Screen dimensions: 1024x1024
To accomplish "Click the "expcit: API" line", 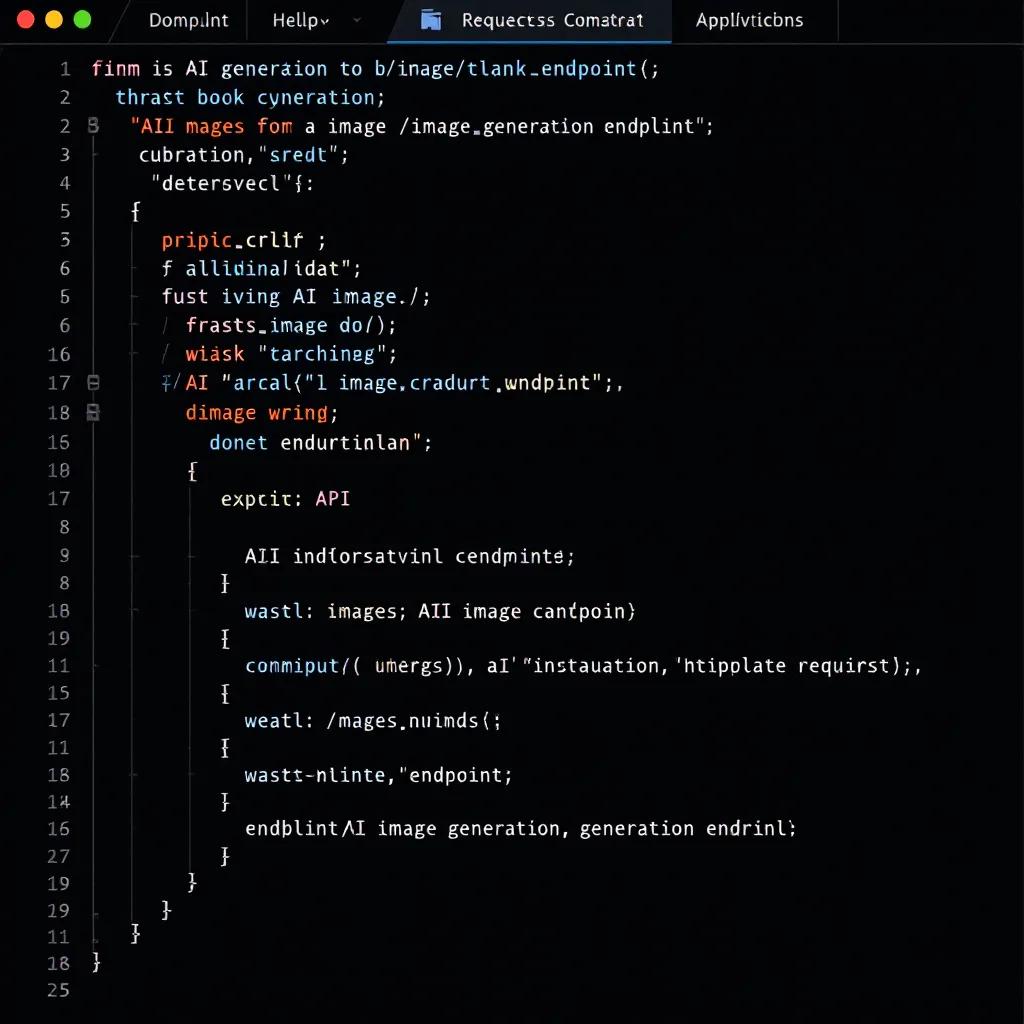I will (x=285, y=499).
